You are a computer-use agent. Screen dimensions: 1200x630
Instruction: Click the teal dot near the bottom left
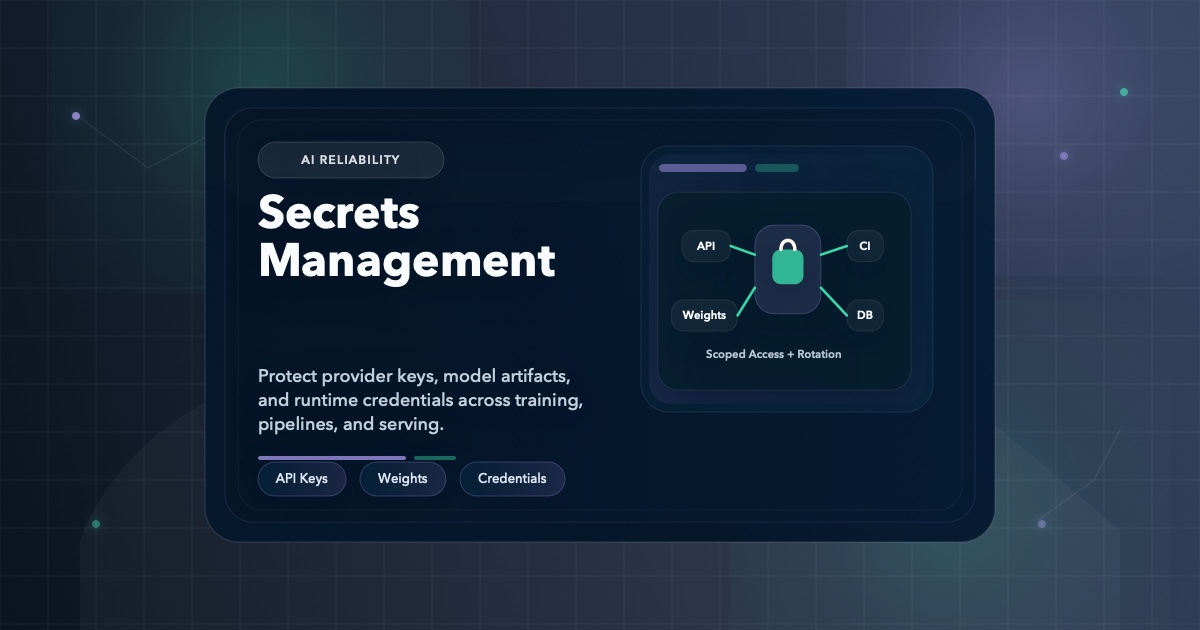click(x=96, y=522)
